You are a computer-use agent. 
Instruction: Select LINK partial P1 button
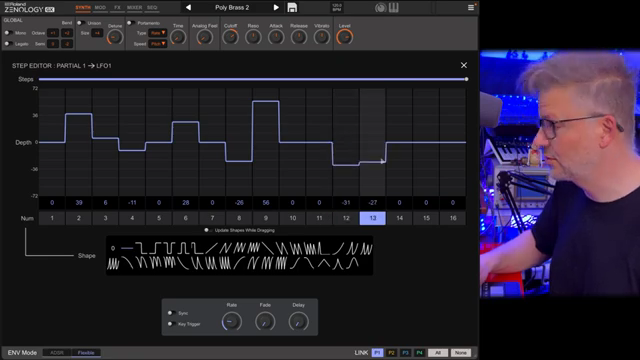377,353
